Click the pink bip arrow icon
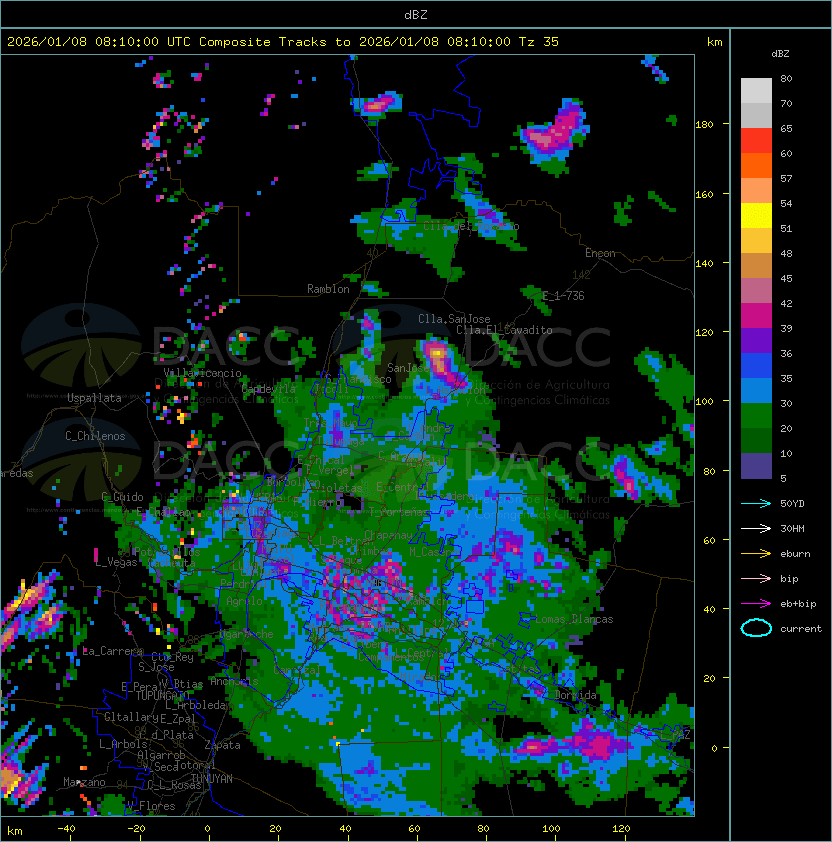 [x=756, y=579]
